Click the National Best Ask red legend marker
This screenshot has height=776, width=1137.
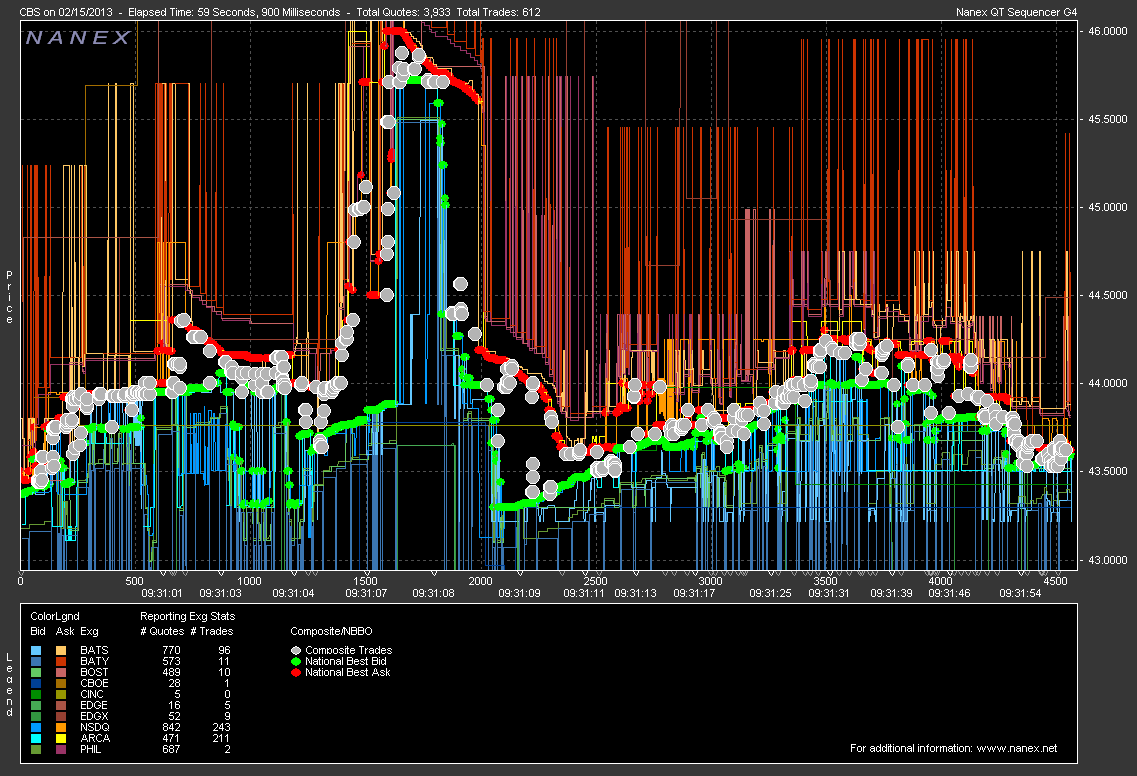tap(296, 672)
